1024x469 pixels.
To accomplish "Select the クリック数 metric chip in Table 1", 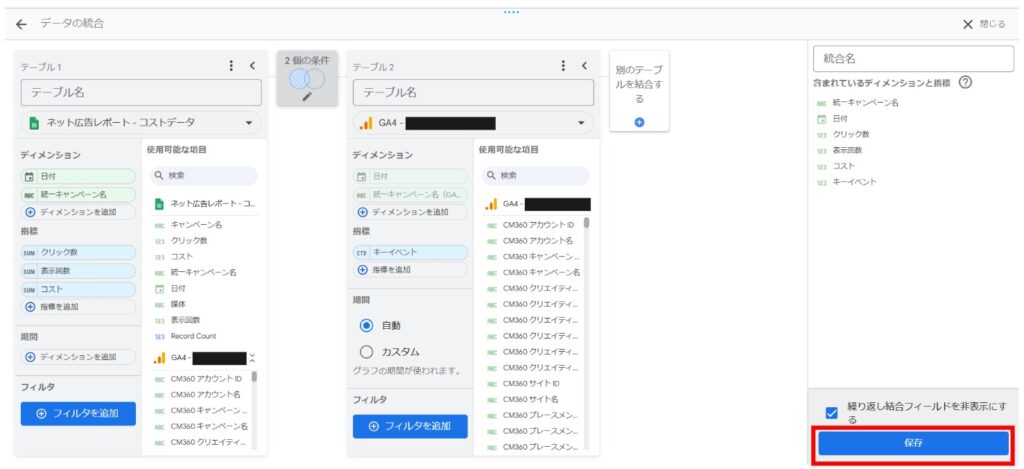I will [76, 252].
